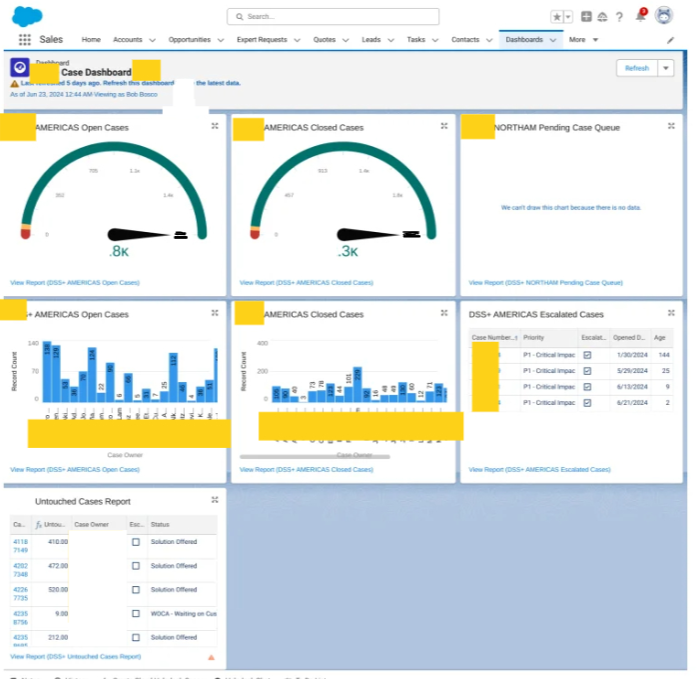The image size is (699, 679).
Task: Click the pencil icon to edit navigation bar
Action: click(671, 40)
